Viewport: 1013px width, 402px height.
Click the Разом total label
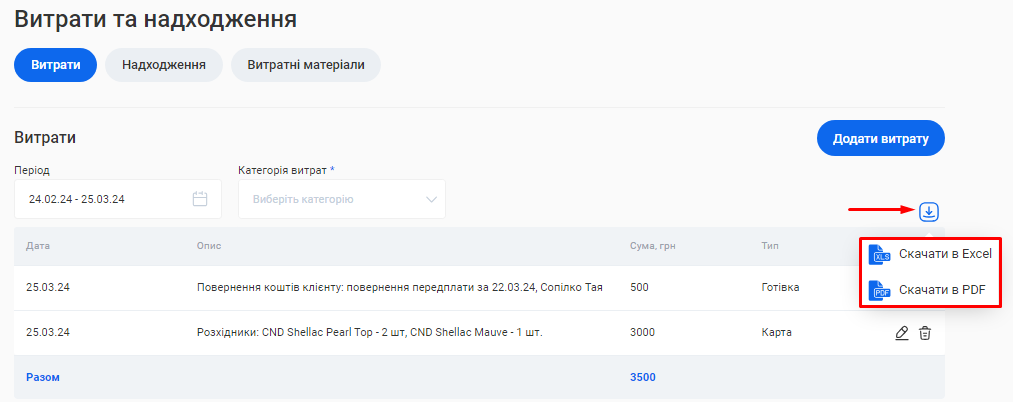(43, 377)
